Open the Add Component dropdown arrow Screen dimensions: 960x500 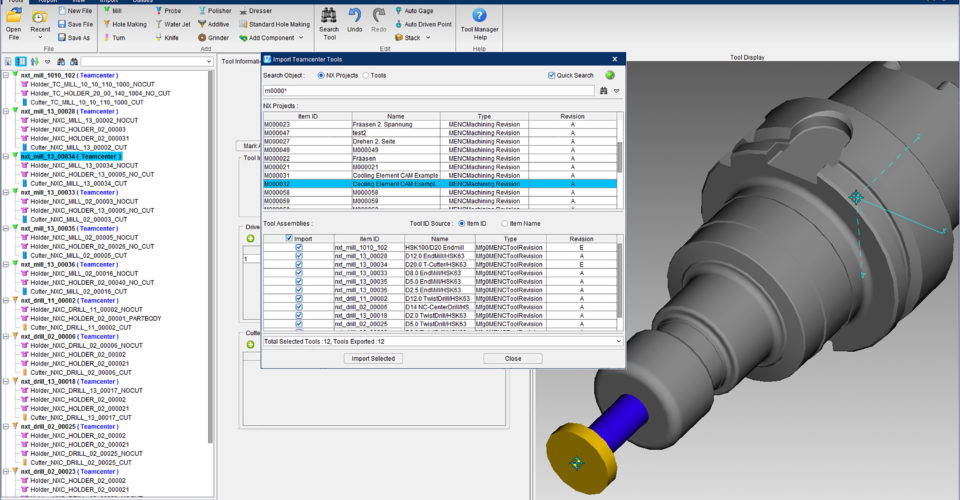pos(301,38)
